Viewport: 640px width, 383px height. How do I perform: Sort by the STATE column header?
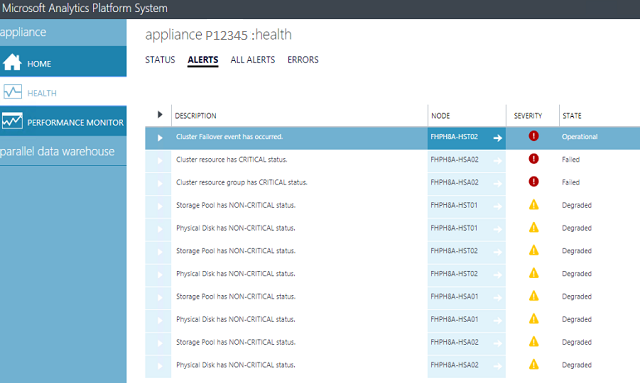tap(572, 116)
